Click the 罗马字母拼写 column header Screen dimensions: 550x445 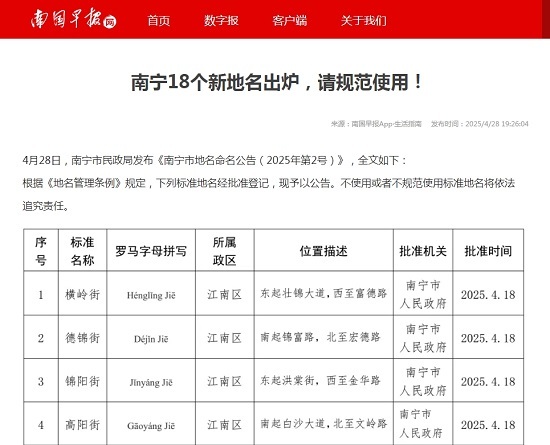click(x=151, y=251)
